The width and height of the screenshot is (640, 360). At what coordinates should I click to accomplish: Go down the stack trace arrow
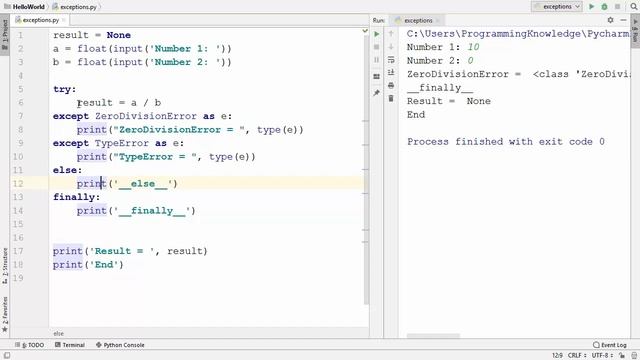click(x=391, y=47)
